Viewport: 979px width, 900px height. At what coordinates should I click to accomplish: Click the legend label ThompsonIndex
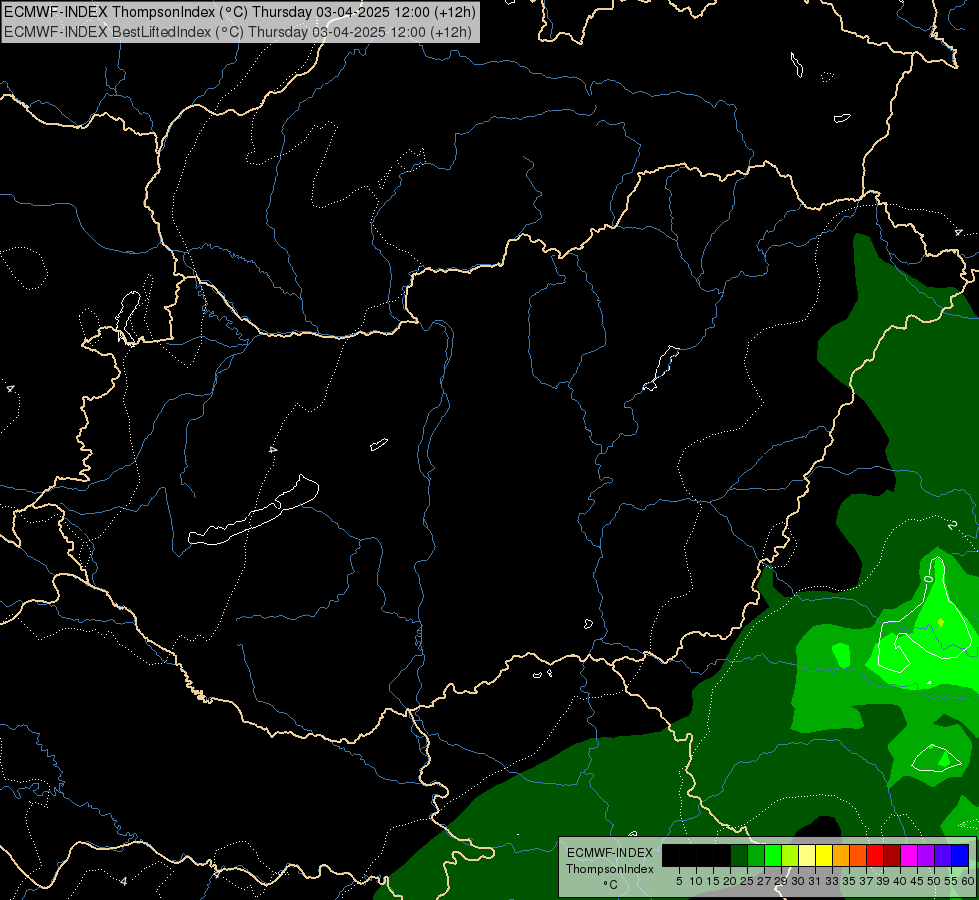point(610,869)
